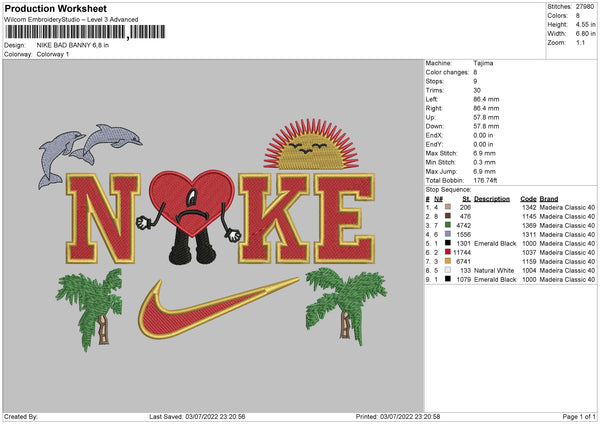Click 'Page 1 of 1' in footer
The width and height of the screenshot is (600, 424).
tap(579, 416)
